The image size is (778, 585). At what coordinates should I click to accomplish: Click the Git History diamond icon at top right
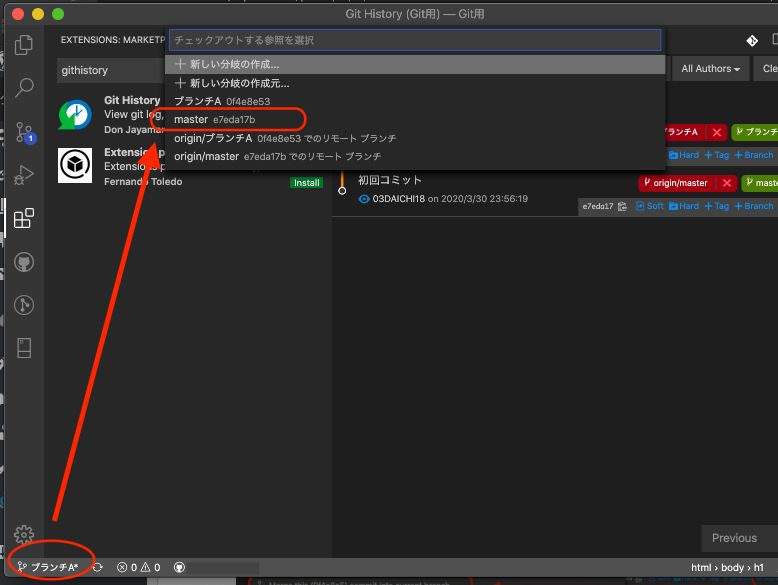pyautogui.click(x=752, y=41)
